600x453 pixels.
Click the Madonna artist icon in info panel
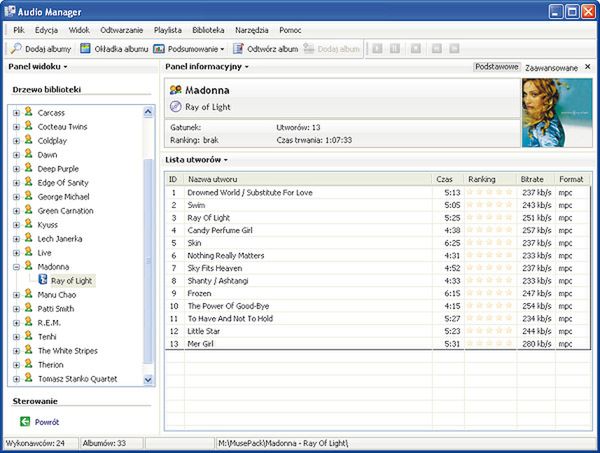click(x=176, y=90)
